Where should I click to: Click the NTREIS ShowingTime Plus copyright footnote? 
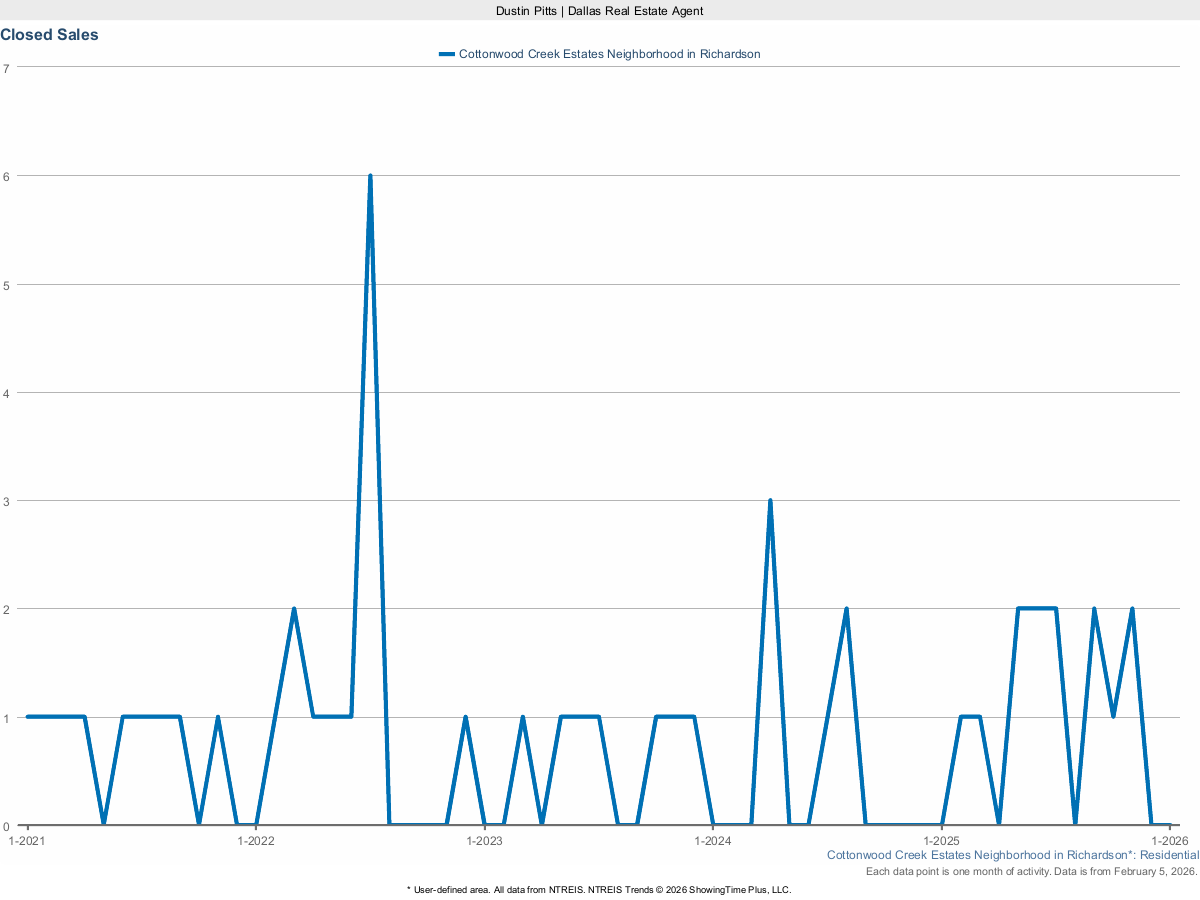(600, 889)
